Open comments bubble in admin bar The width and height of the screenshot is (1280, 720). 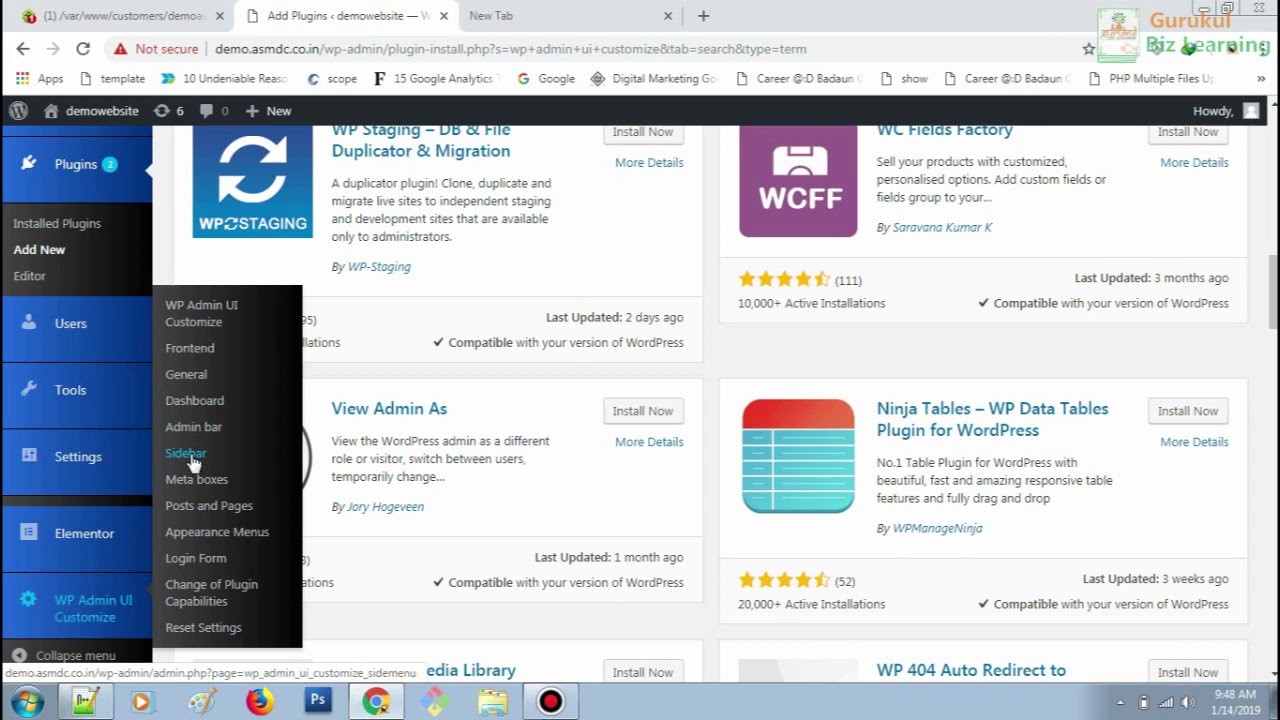pos(214,111)
